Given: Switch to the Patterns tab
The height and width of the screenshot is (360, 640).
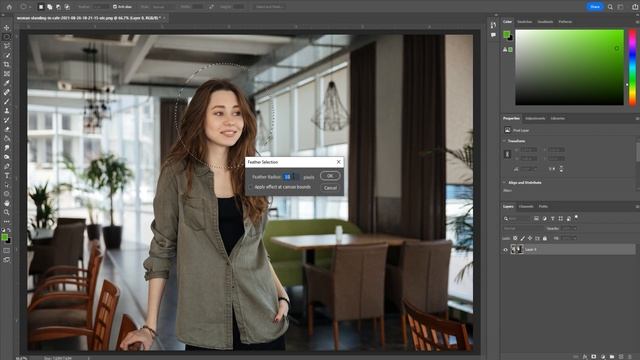Looking at the screenshot, I should pyautogui.click(x=565, y=22).
